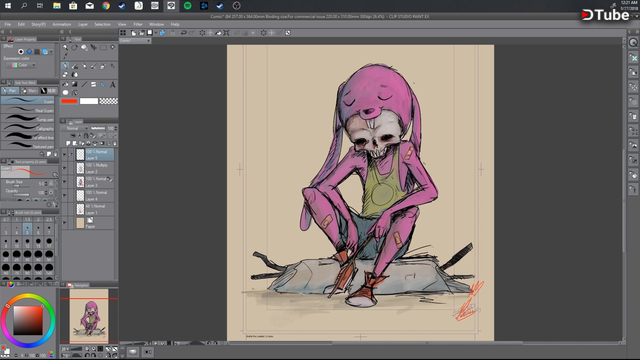The image size is (640, 360).
Task: Select the Eraser tool
Action: [65, 74]
